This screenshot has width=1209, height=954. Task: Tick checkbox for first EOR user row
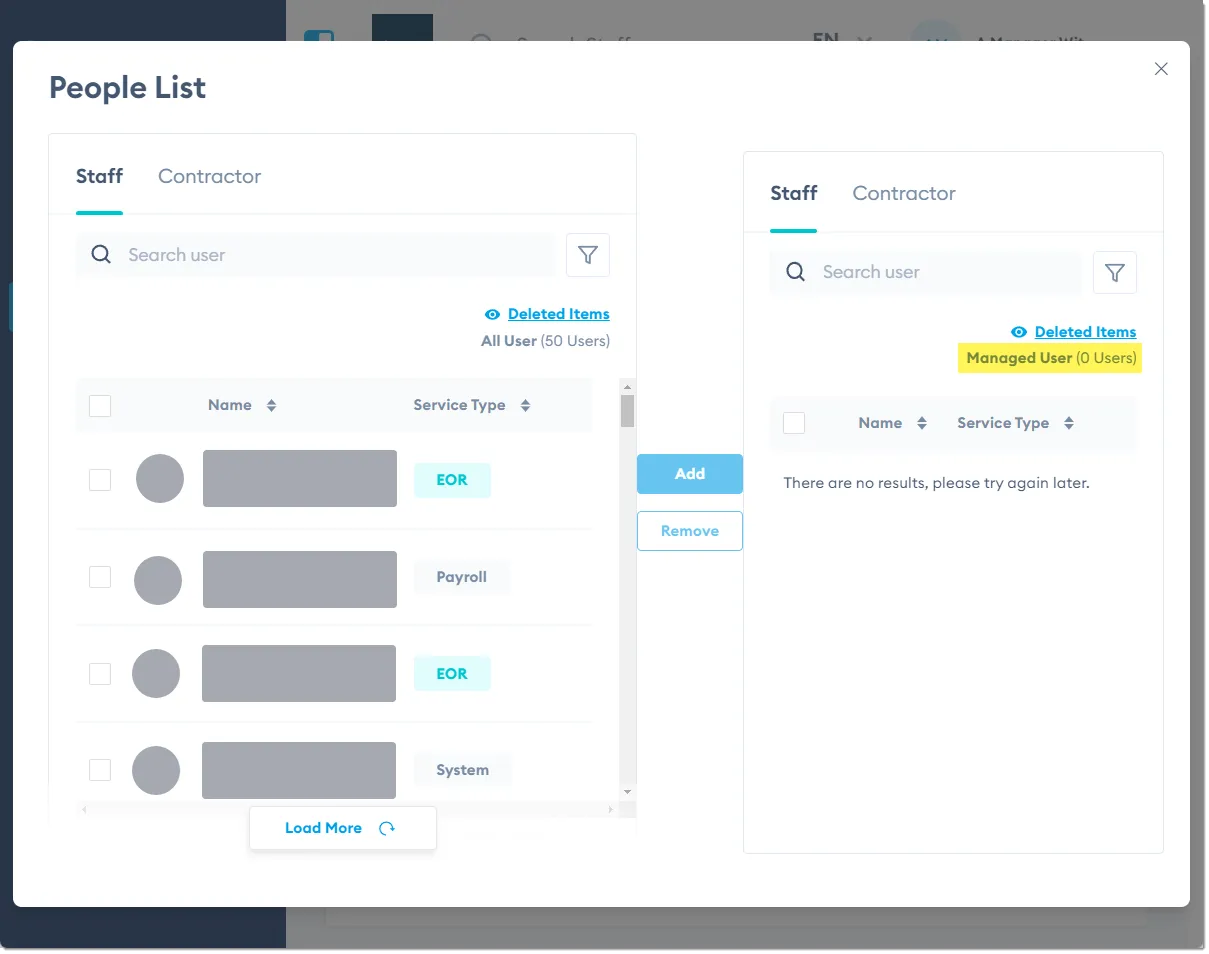coord(100,480)
